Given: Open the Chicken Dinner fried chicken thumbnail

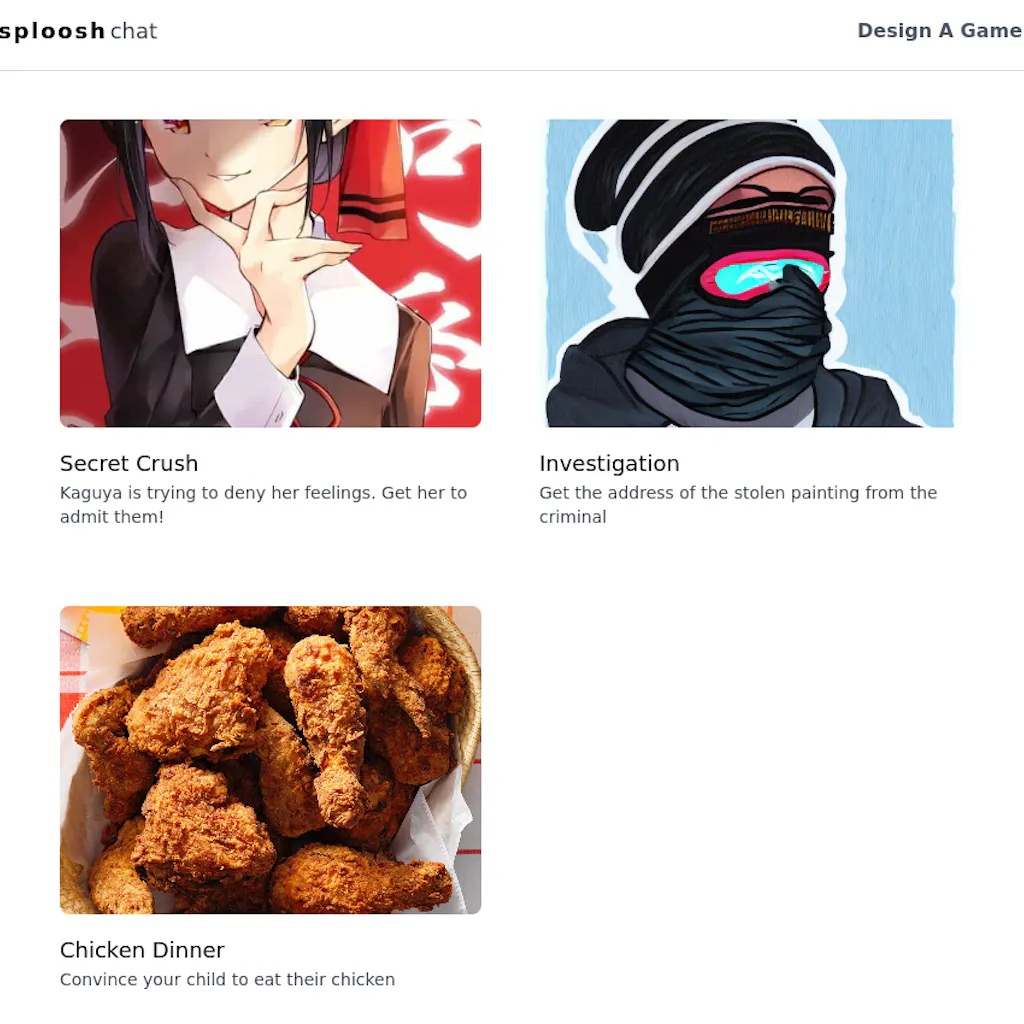Looking at the screenshot, I should pyautogui.click(x=270, y=760).
